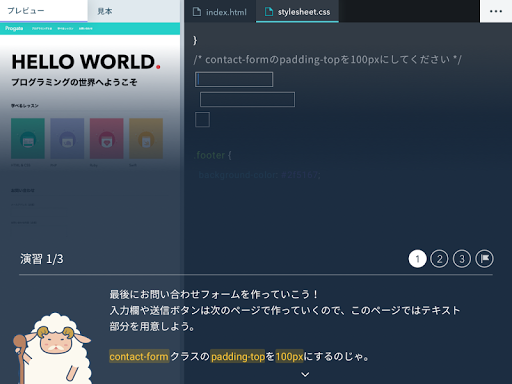Select the stylesheet.css file tab
The width and height of the screenshot is (512, 384).
pos(297,12)
